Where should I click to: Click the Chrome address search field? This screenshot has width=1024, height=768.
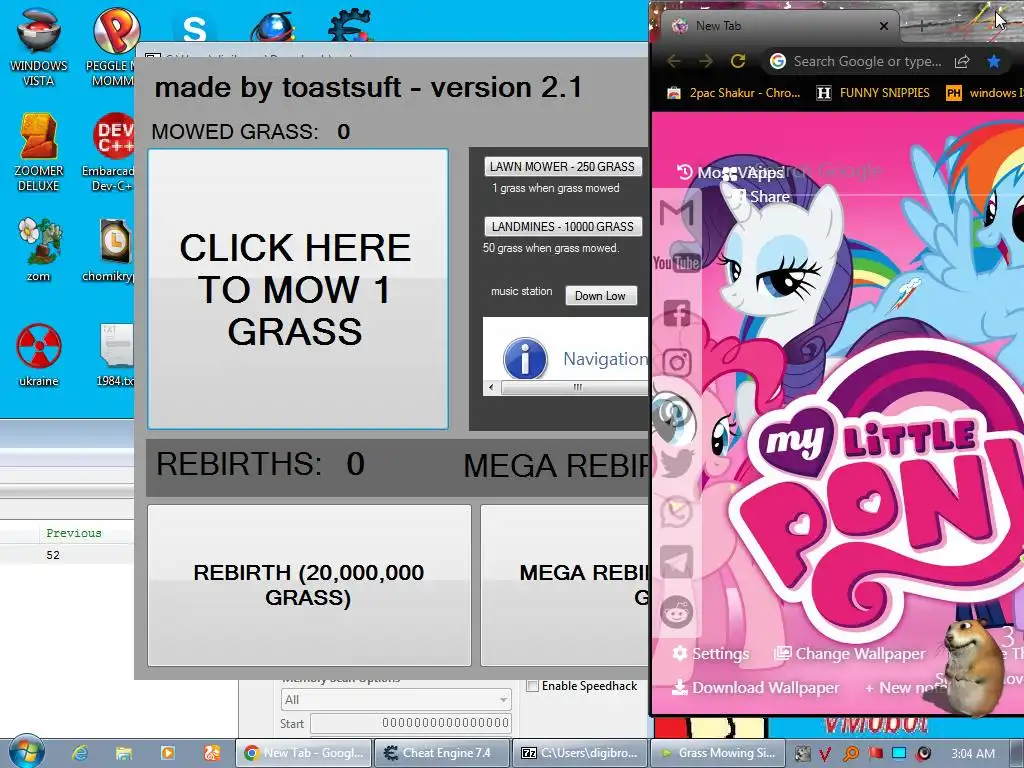867,61
